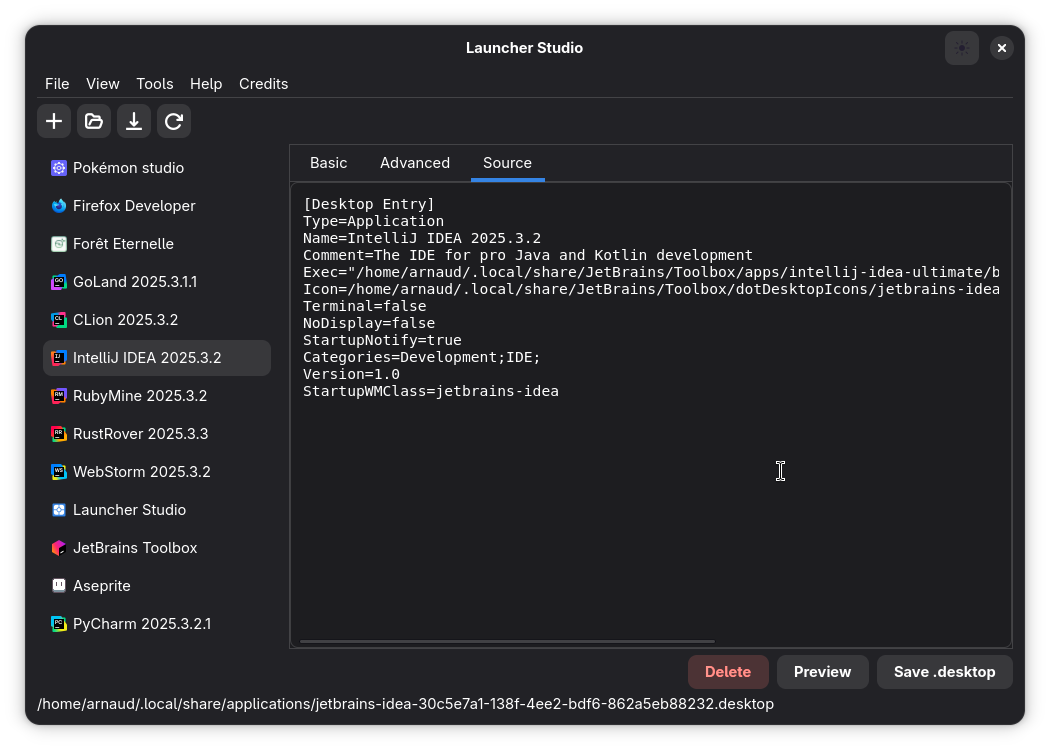
Task: Select 'GoLand 2025.3.1.1' entry text
Action: 135,282
